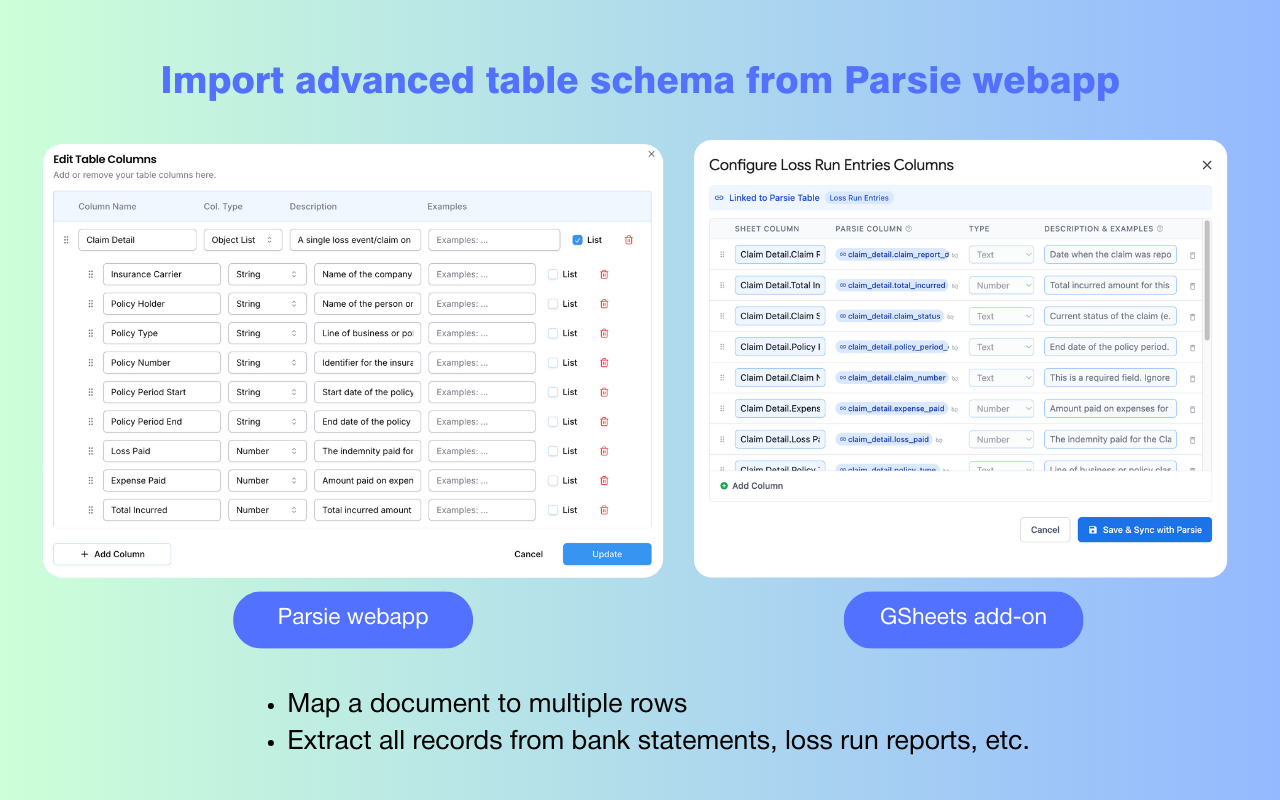This screenshot has height=800, width=1280.
Task: Delete the Insurance Carrier row in the webapp
Action: [x=604, y=274]
